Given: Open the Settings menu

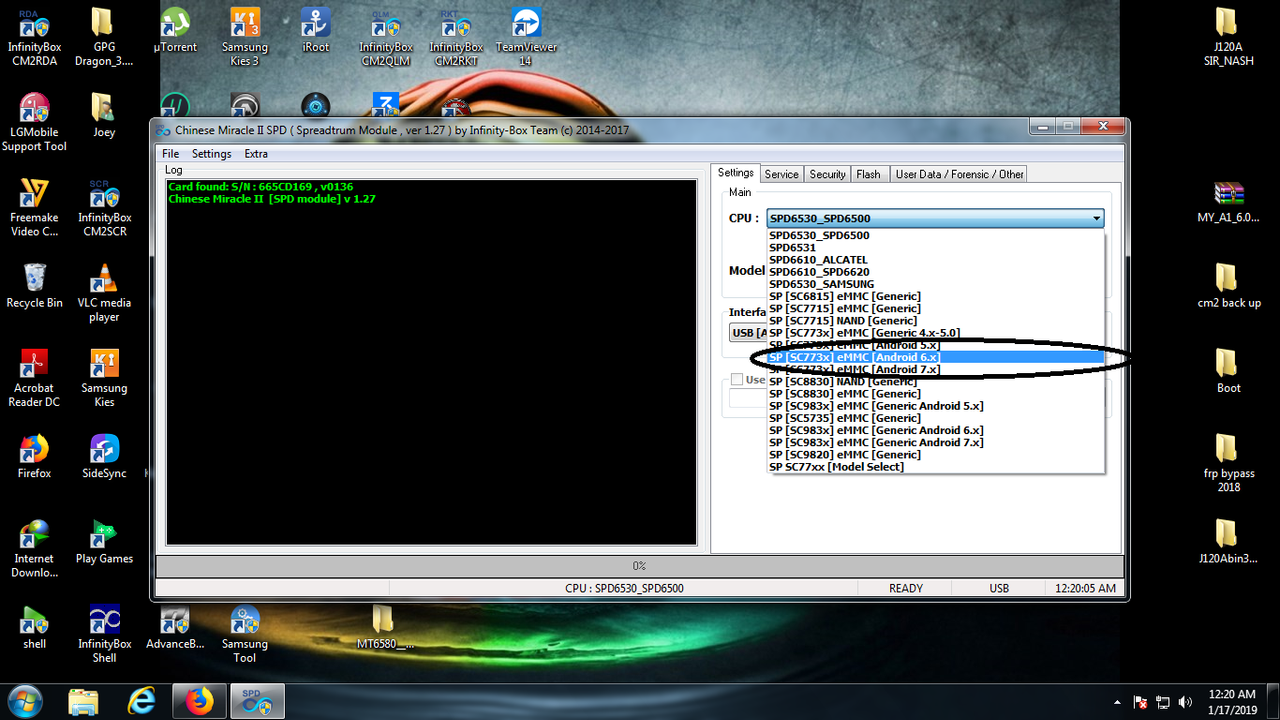Looking at the screenshot, I should (211, 154).
